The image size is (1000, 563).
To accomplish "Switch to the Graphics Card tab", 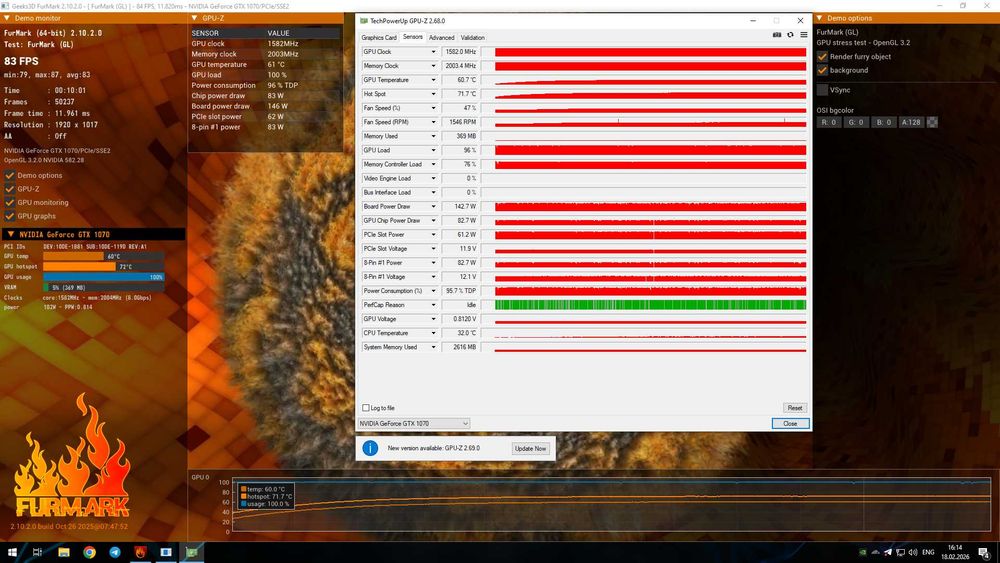I will click(x=379, y=38).
